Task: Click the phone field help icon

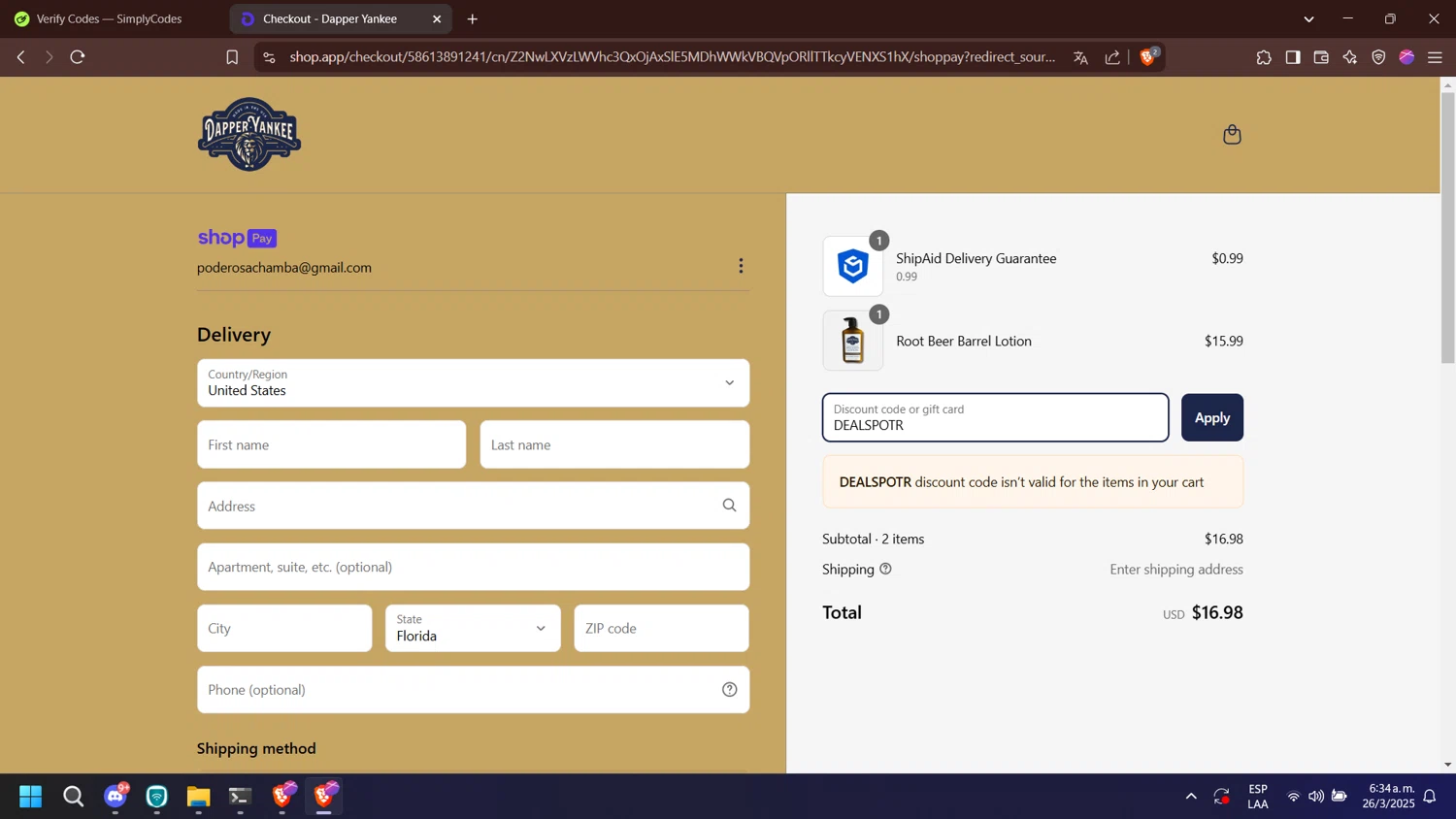Action: [729, 690]
